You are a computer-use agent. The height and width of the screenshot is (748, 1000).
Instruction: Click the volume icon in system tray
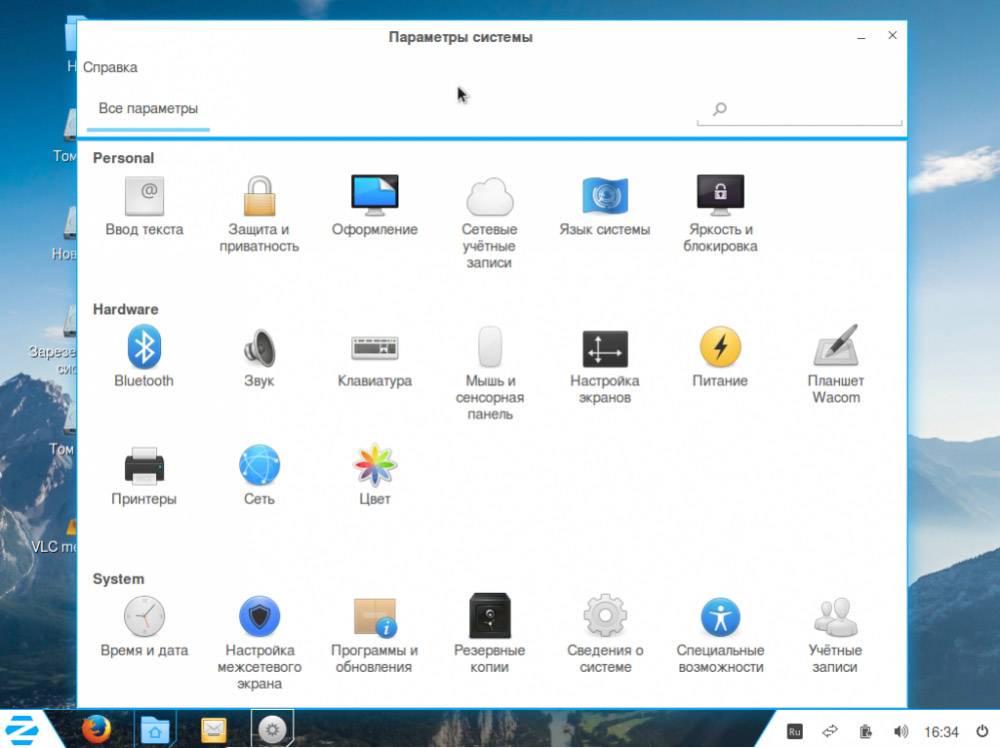[900, 732]
